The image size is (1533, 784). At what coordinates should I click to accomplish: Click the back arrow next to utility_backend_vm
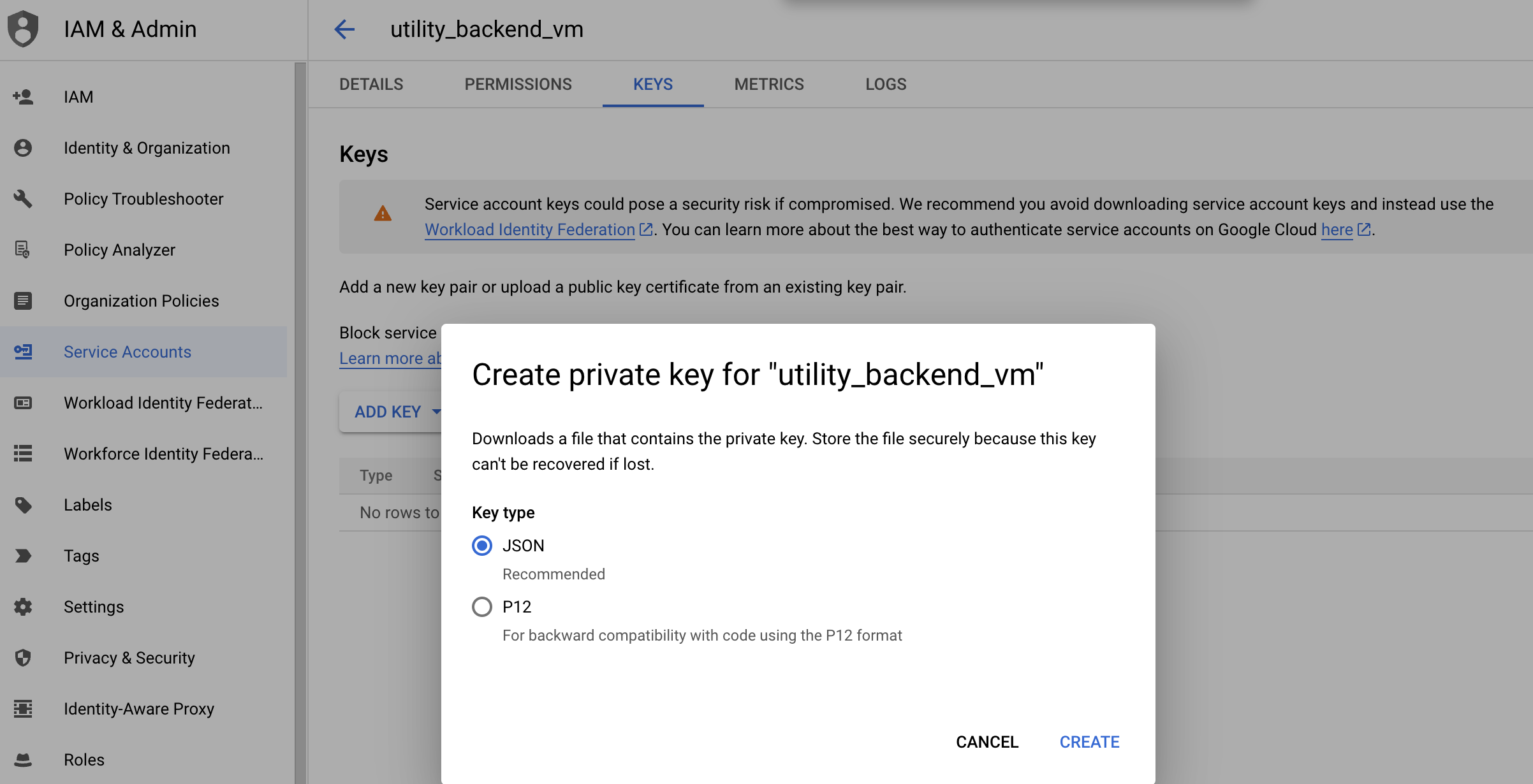tap(344, 29)
